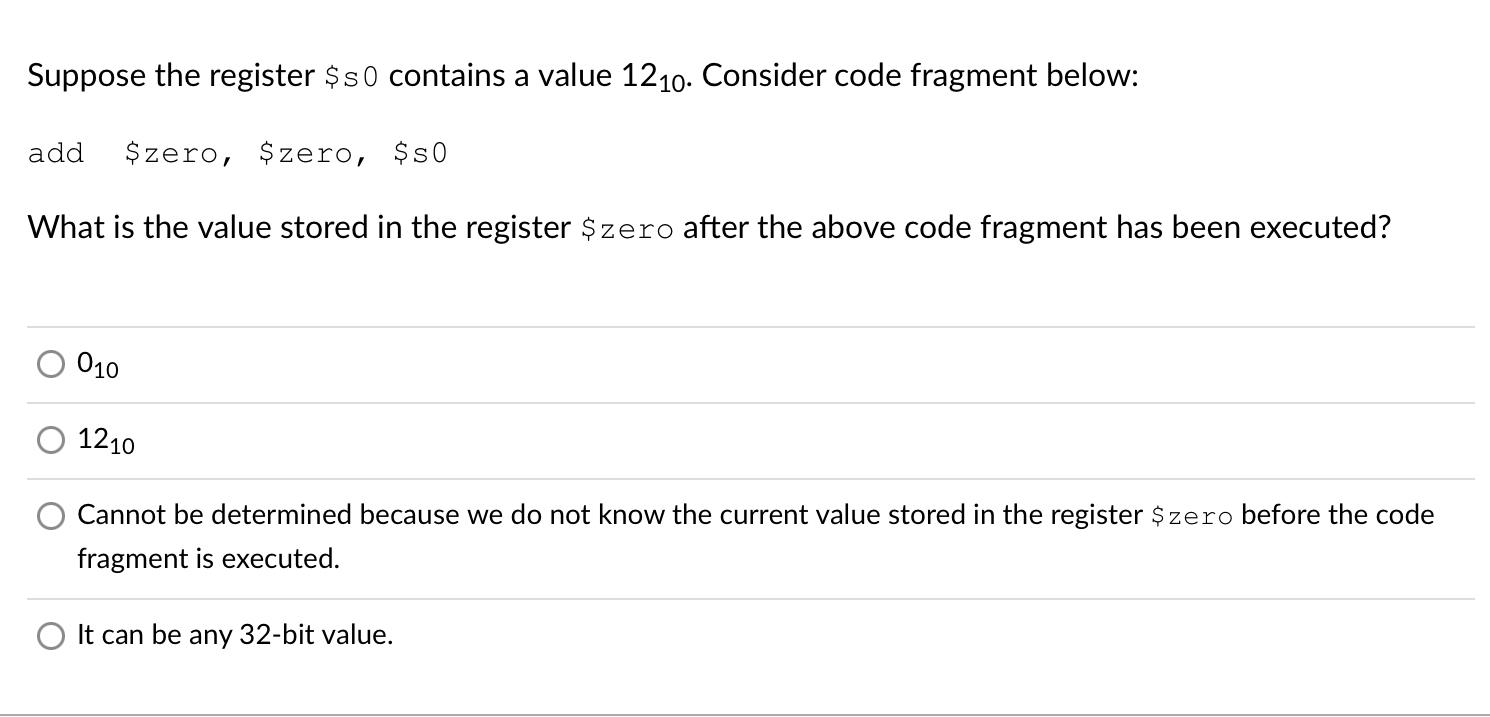1490x717 pixels.
Task: Select the radio button for 0₁₀
Action: 51,363
